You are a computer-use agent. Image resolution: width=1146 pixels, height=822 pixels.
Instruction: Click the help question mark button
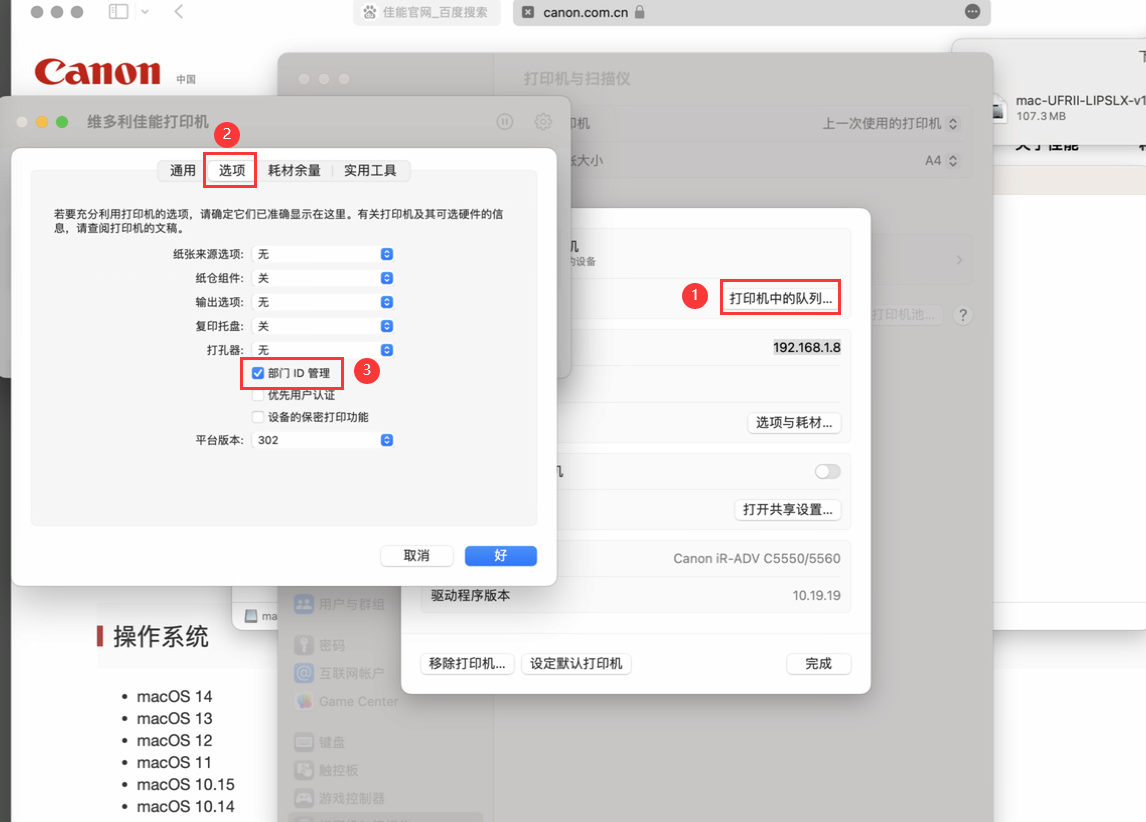[962, 315]
